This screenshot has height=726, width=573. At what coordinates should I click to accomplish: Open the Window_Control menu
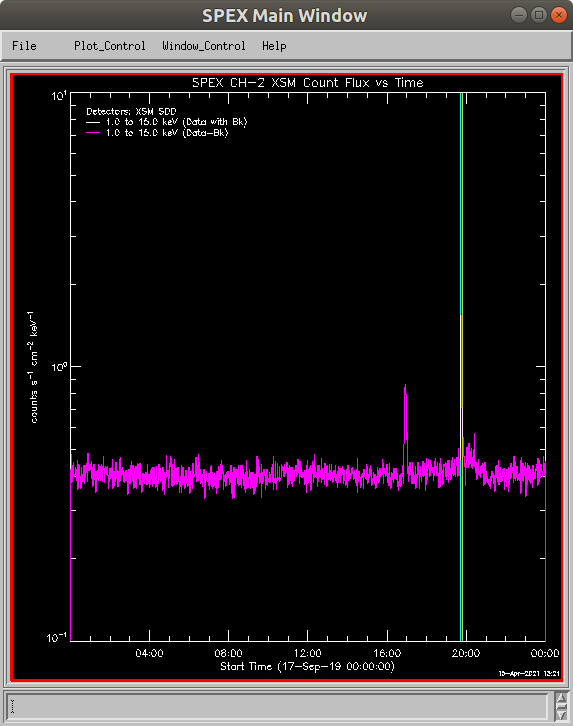point(204,46)
